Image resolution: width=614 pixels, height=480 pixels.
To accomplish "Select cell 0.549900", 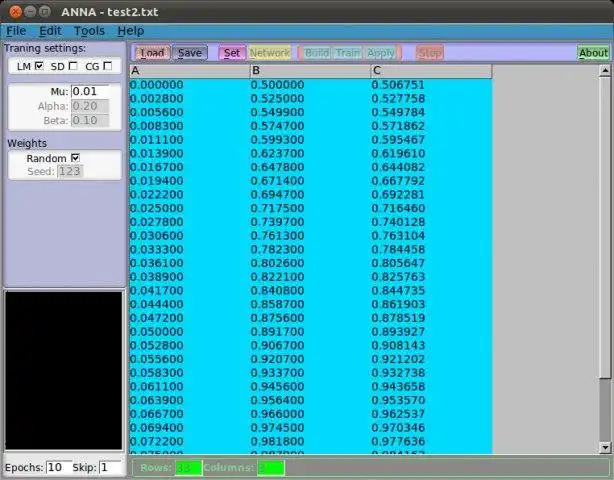I will (x=277, y=112).
